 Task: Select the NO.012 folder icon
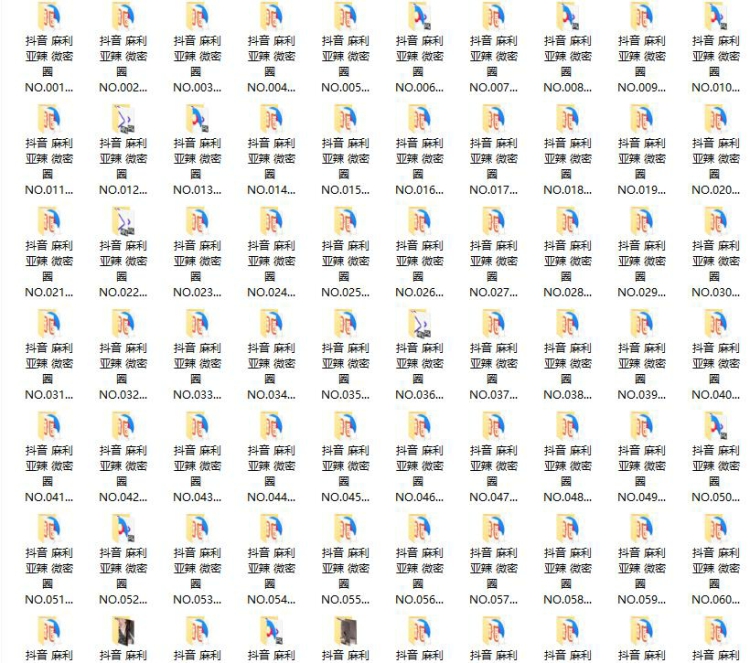click(x=123, y=119)
